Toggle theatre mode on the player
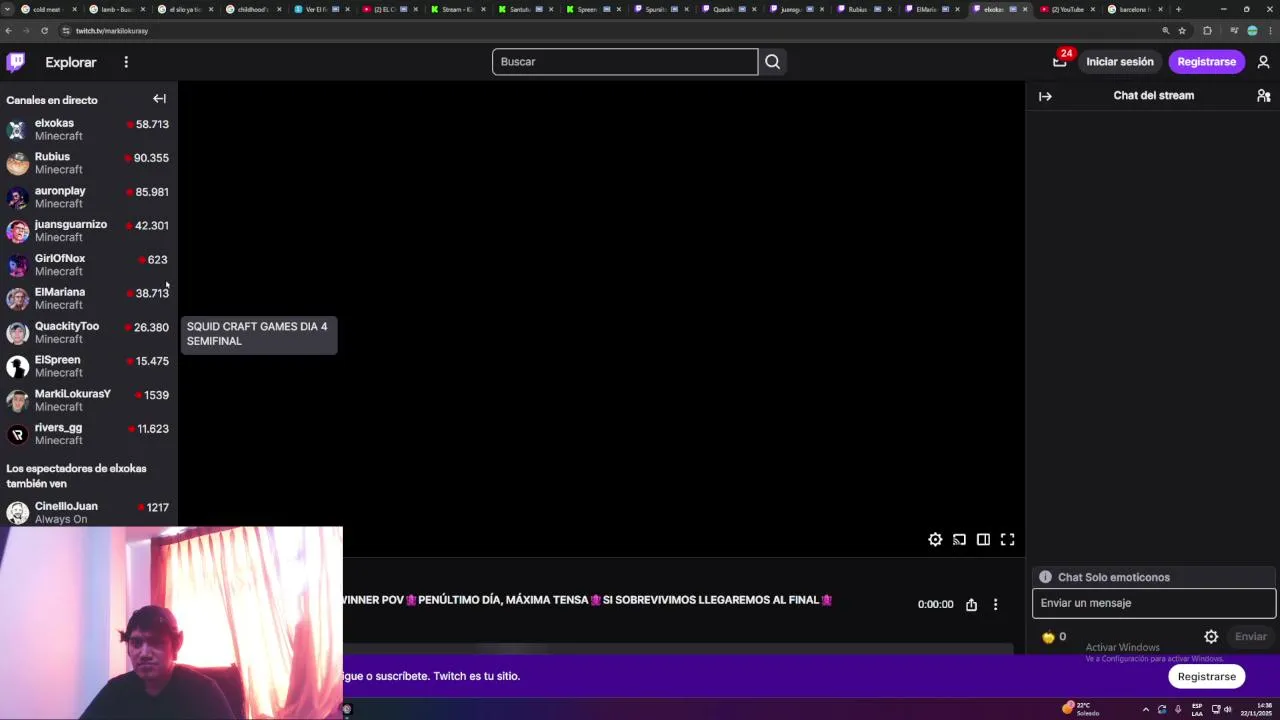 [x=983, y=539]
